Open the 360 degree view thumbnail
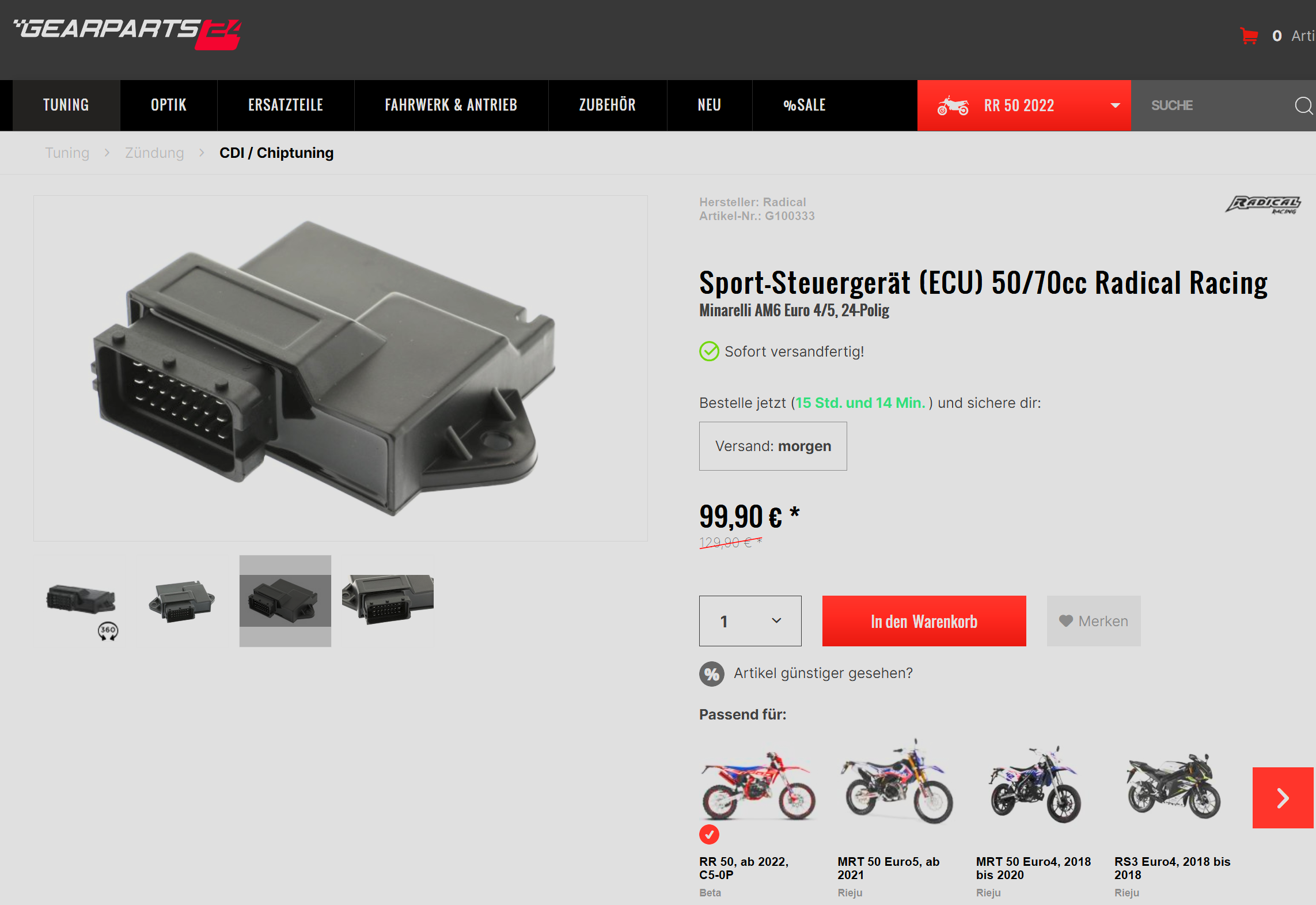Viewport: 1316px width, 905px height. point(82,601)
